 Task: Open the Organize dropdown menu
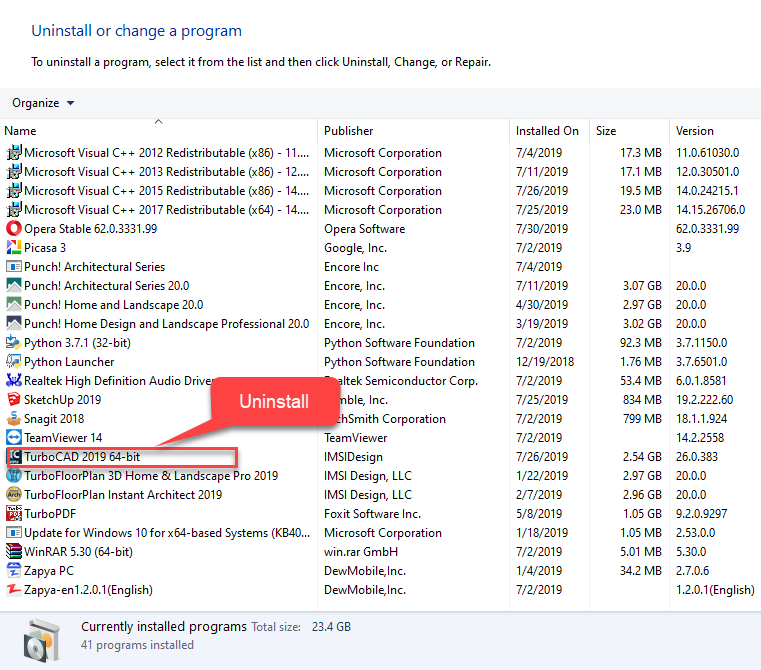coord(43,103)
